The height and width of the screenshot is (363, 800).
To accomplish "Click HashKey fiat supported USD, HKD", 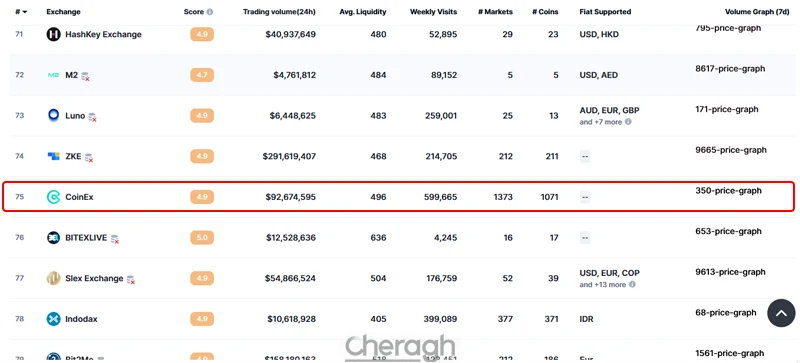I will tap(599, 34).
